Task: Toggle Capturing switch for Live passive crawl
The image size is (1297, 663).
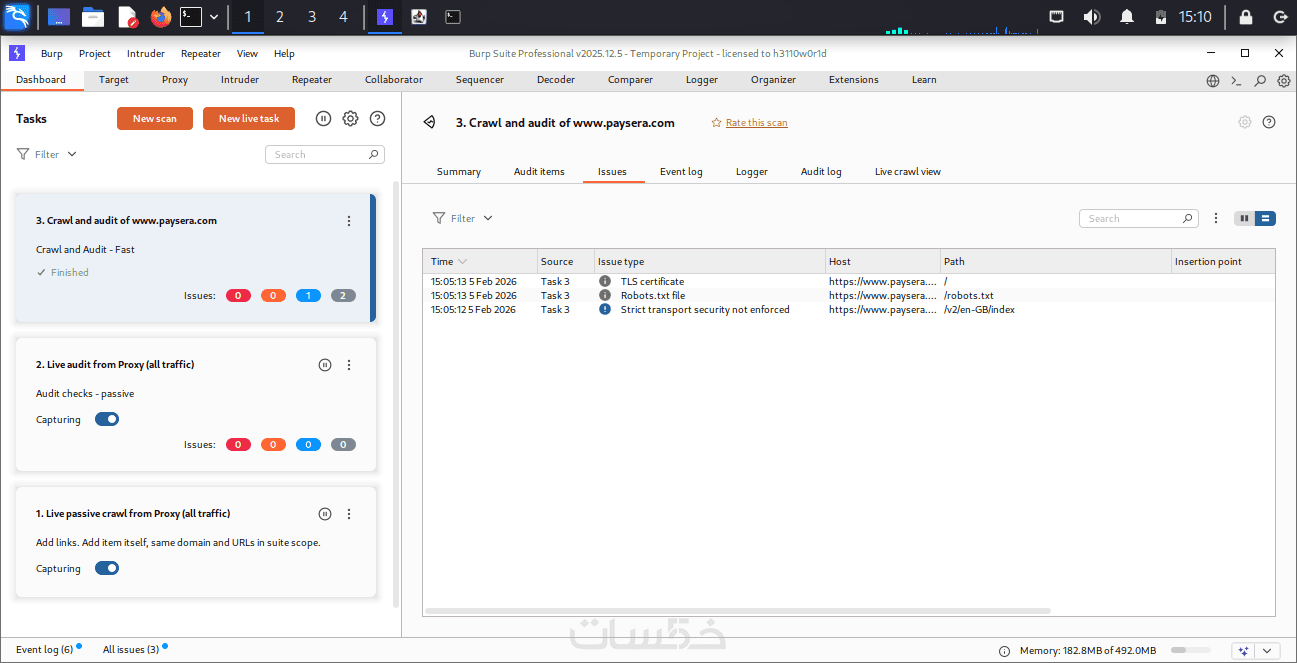Action: 107,568
